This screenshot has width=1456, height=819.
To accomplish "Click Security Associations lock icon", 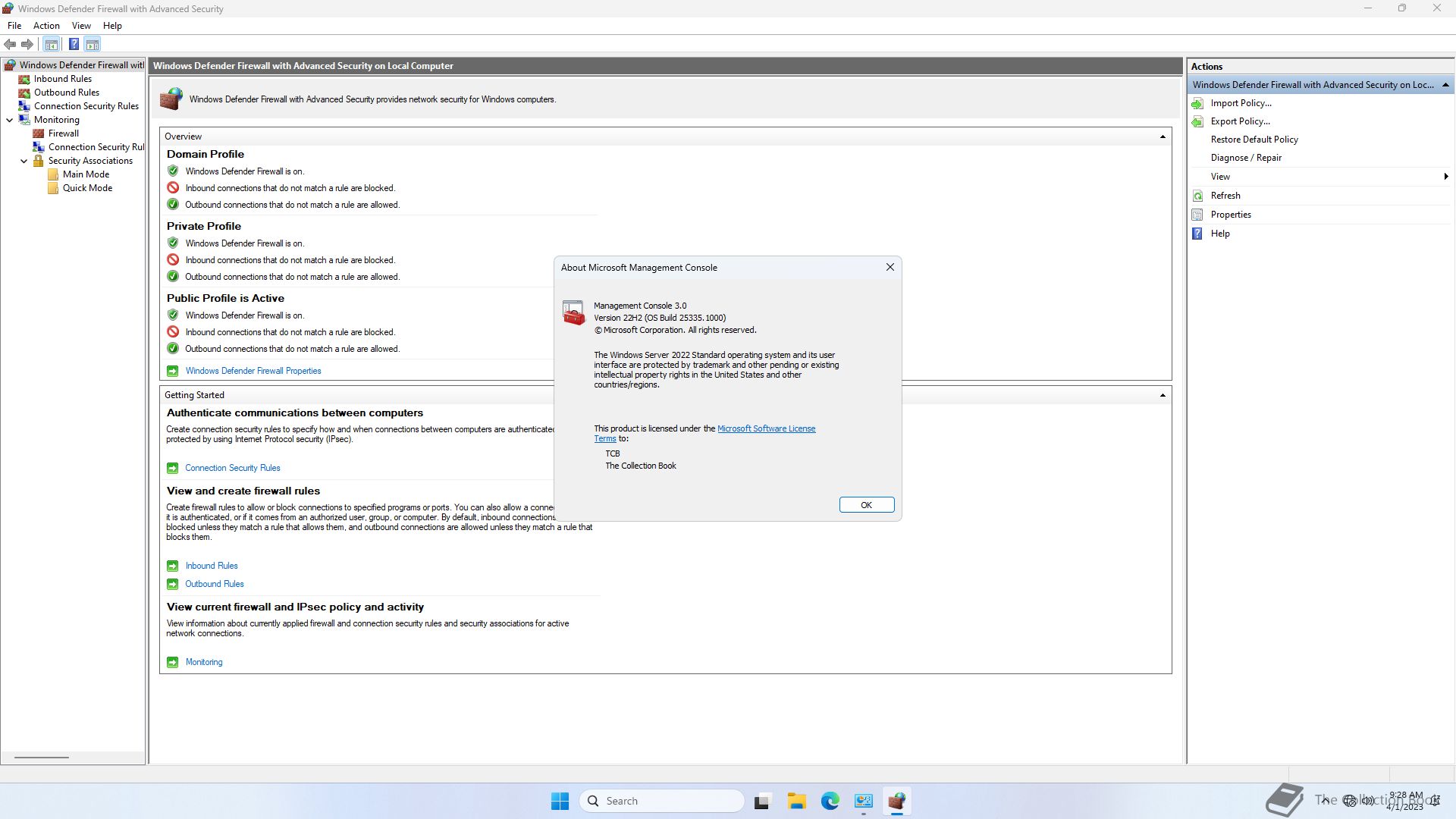I will point(39,161).
